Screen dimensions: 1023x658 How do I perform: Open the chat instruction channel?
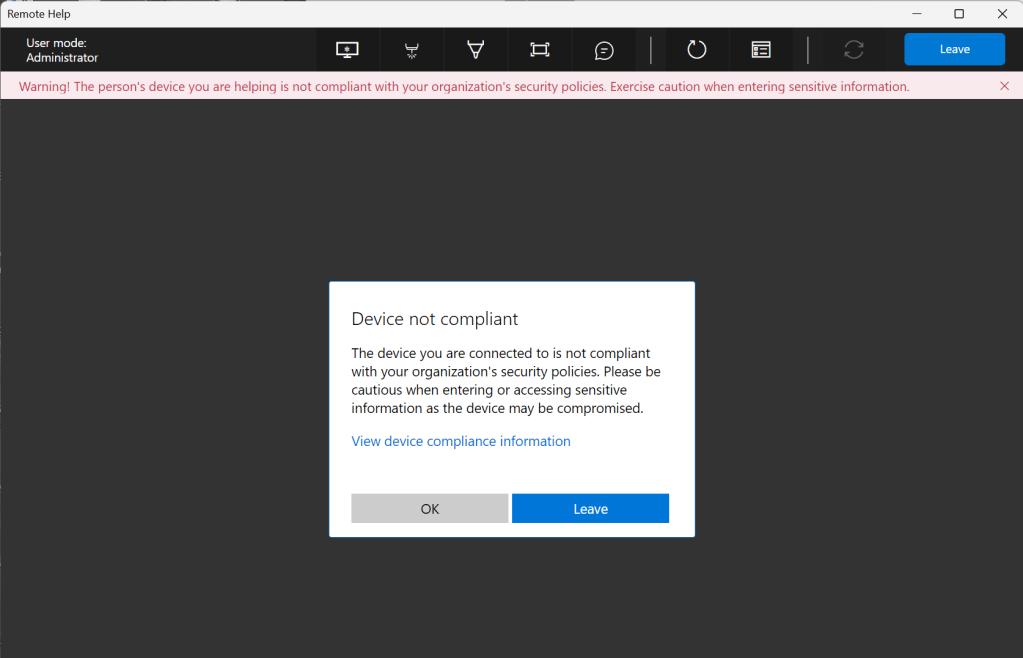604,50
